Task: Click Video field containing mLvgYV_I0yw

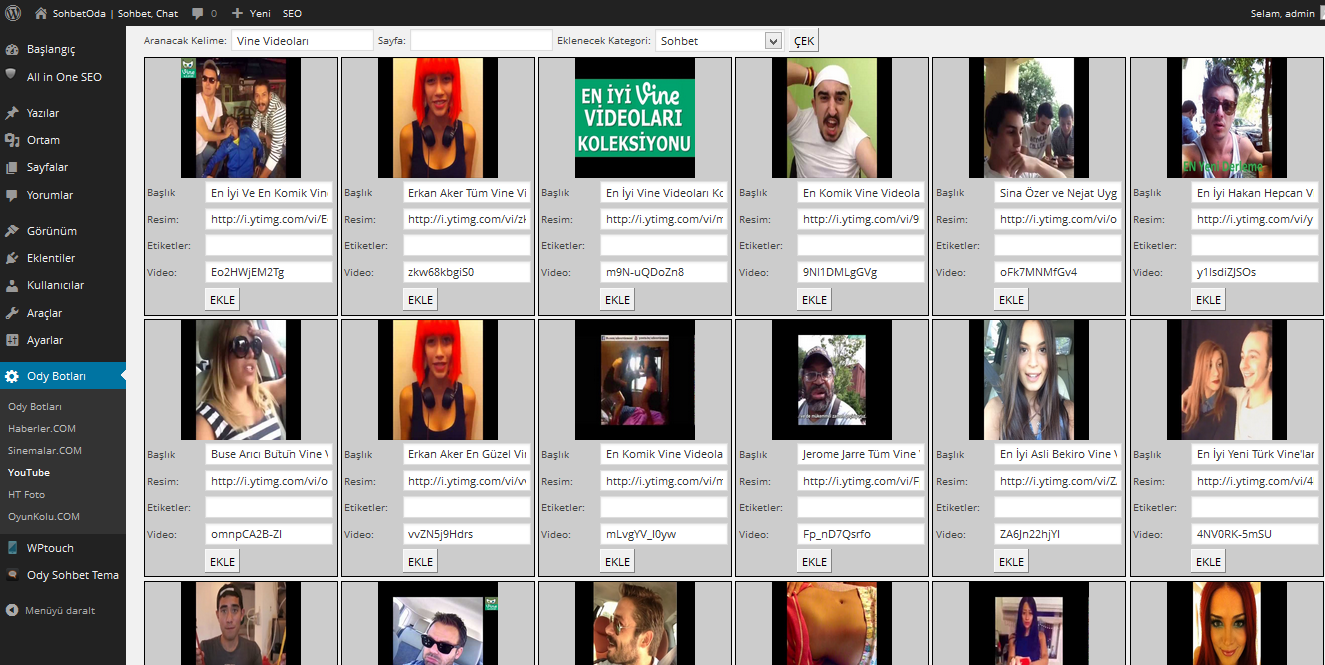Action: [x=664, y=534]
